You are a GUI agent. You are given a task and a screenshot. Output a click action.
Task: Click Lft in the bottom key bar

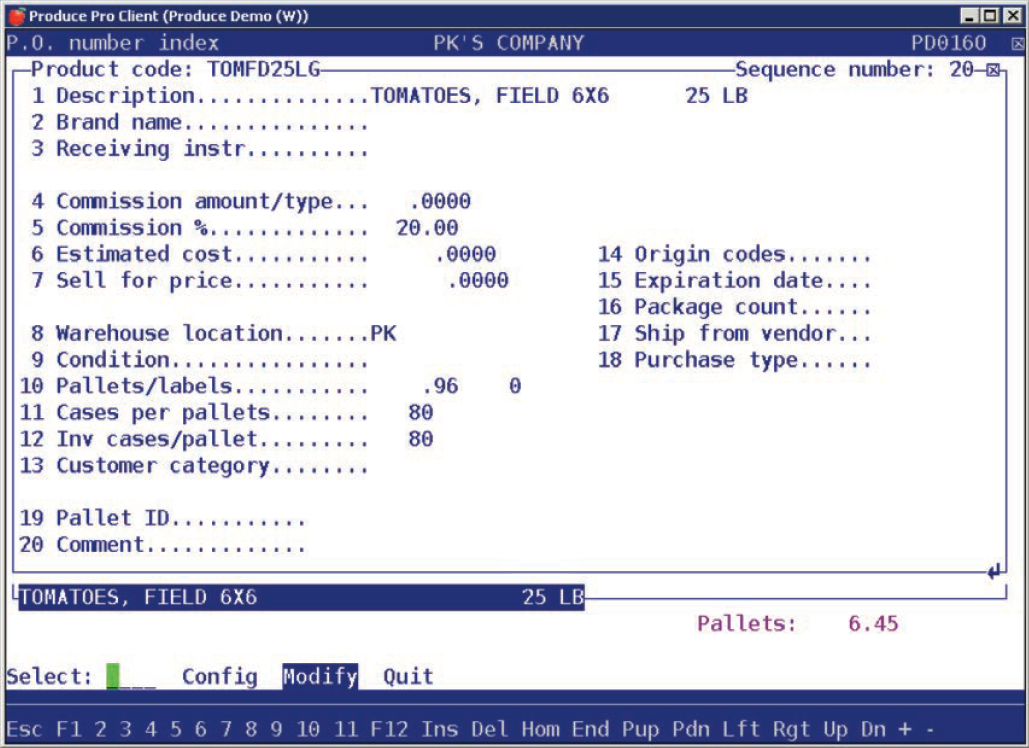(x=741, y=729)
